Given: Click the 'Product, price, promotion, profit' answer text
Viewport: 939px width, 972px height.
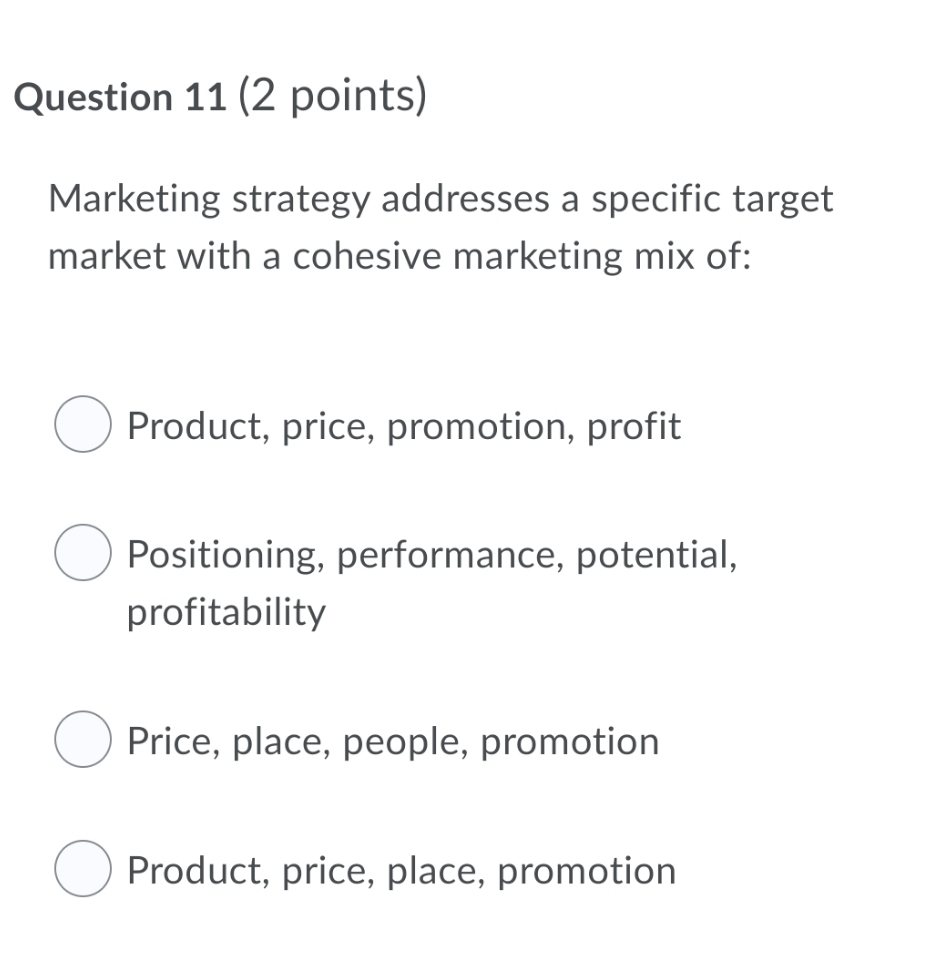Looking at the screenshot, I should 404,425.
